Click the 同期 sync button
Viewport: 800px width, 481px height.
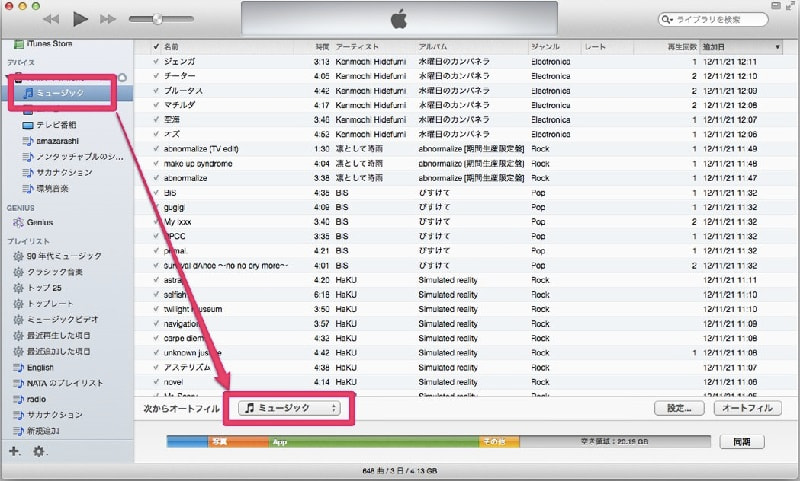742,442
